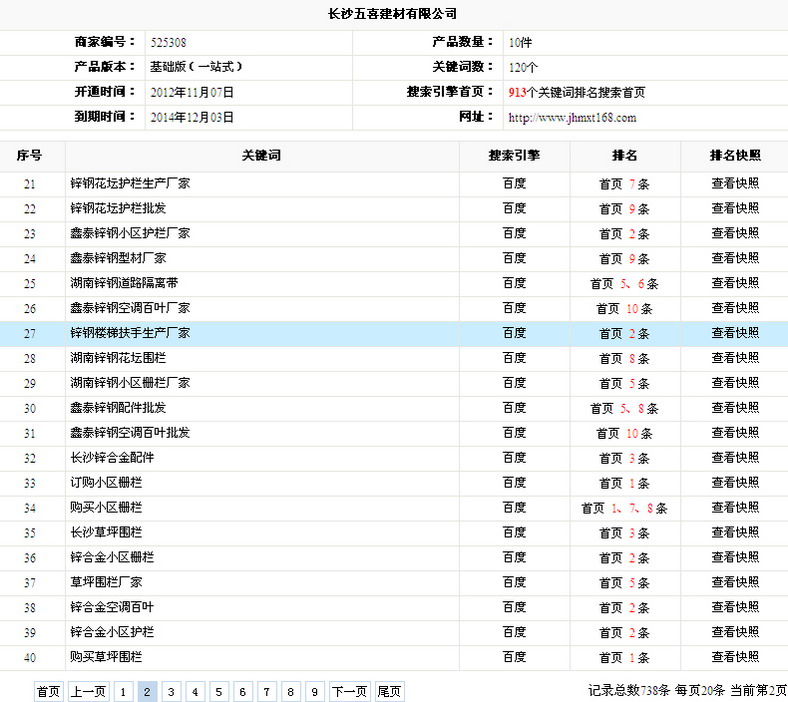Go to the 尾页 last page button
The height and width of the screenshot is (702, 788).
pos(389,691)
